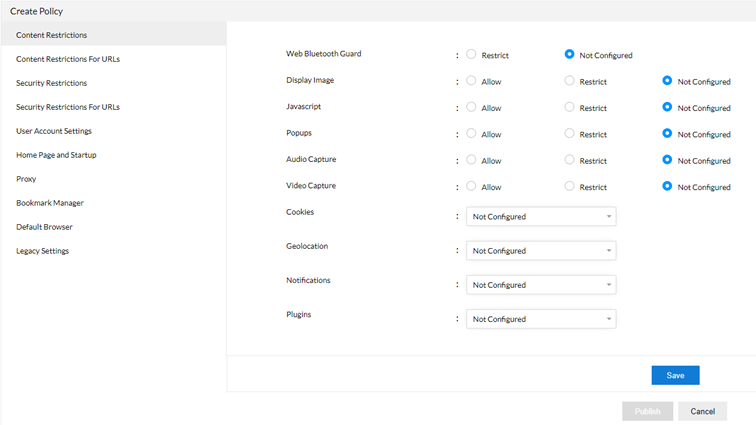Expand the Plugins dropdown
Image resolution: width=756 pixels, height=425 pixels.
point(541,319)
